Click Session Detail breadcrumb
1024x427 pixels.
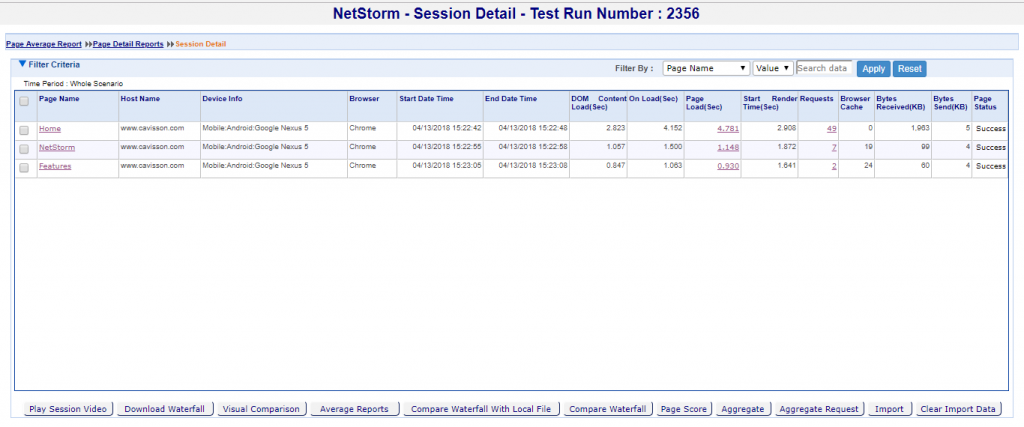click(200, 44)
